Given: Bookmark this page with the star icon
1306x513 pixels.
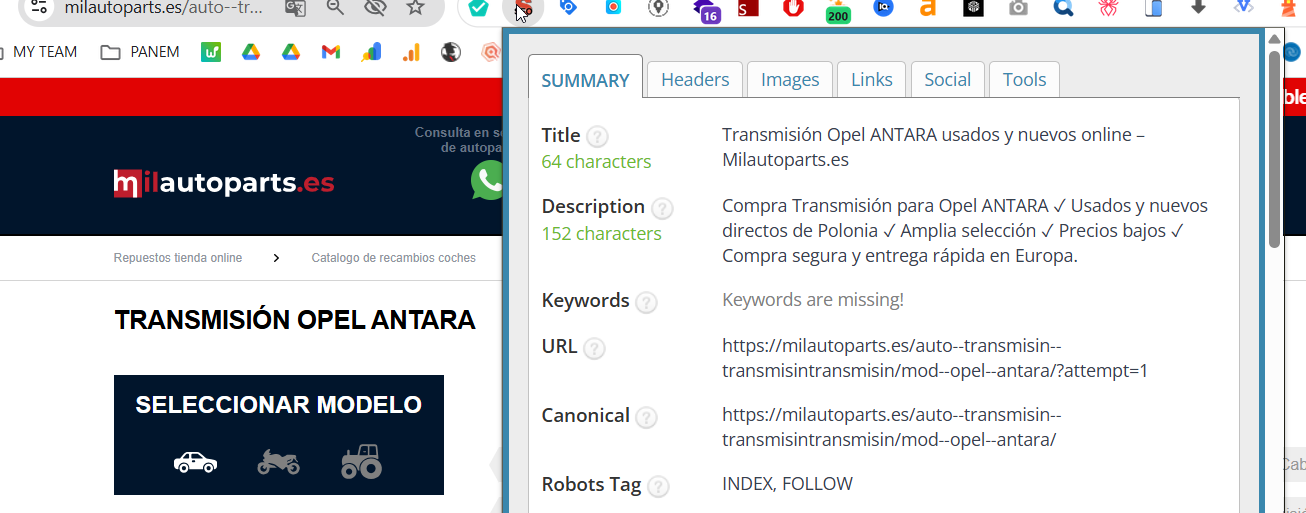Looking at the screenshot, I should click(x=415, y=8).
